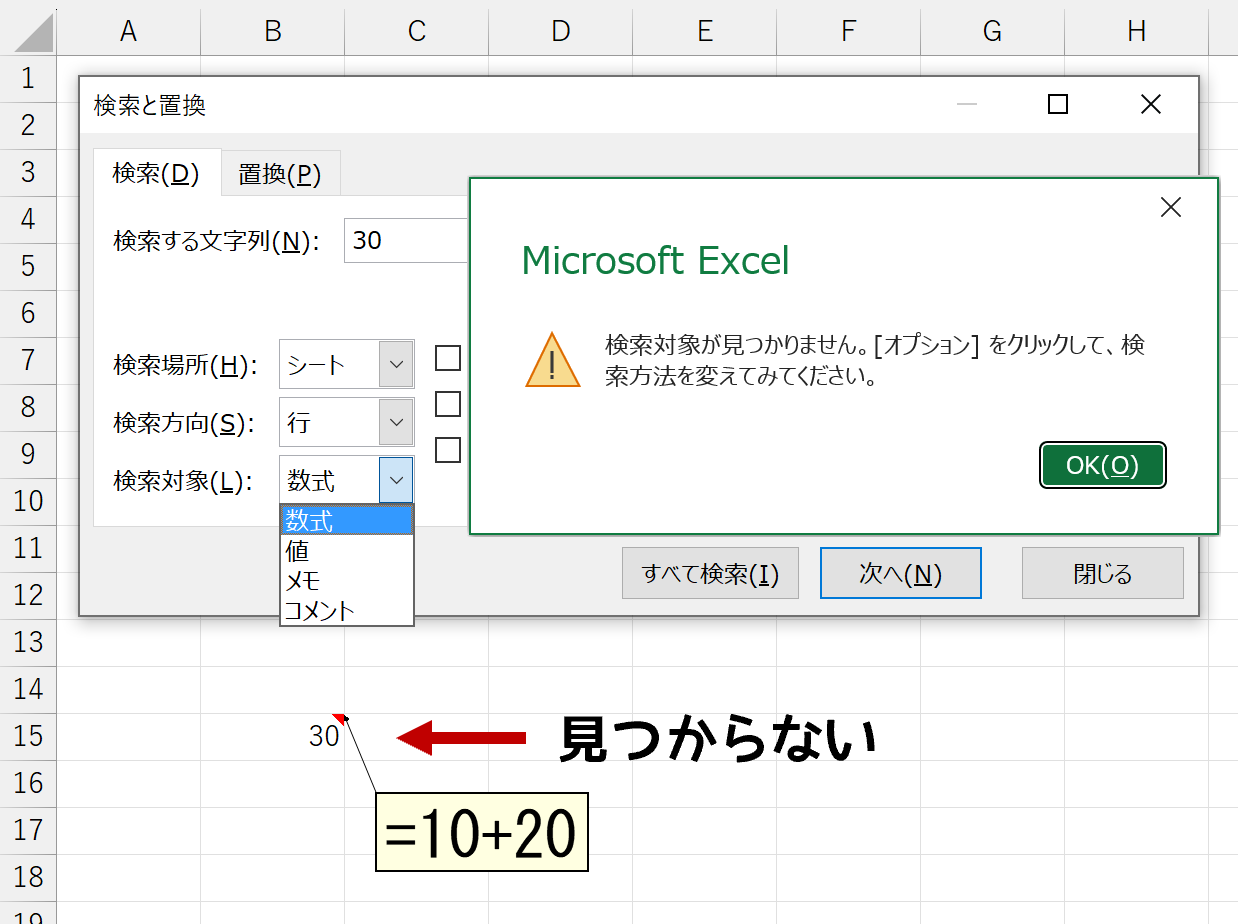Tick the checkbox beside the 検索場所 row
Image resolution: width=1238 pixels, height=924 pixels.
[x=448, y=358]
